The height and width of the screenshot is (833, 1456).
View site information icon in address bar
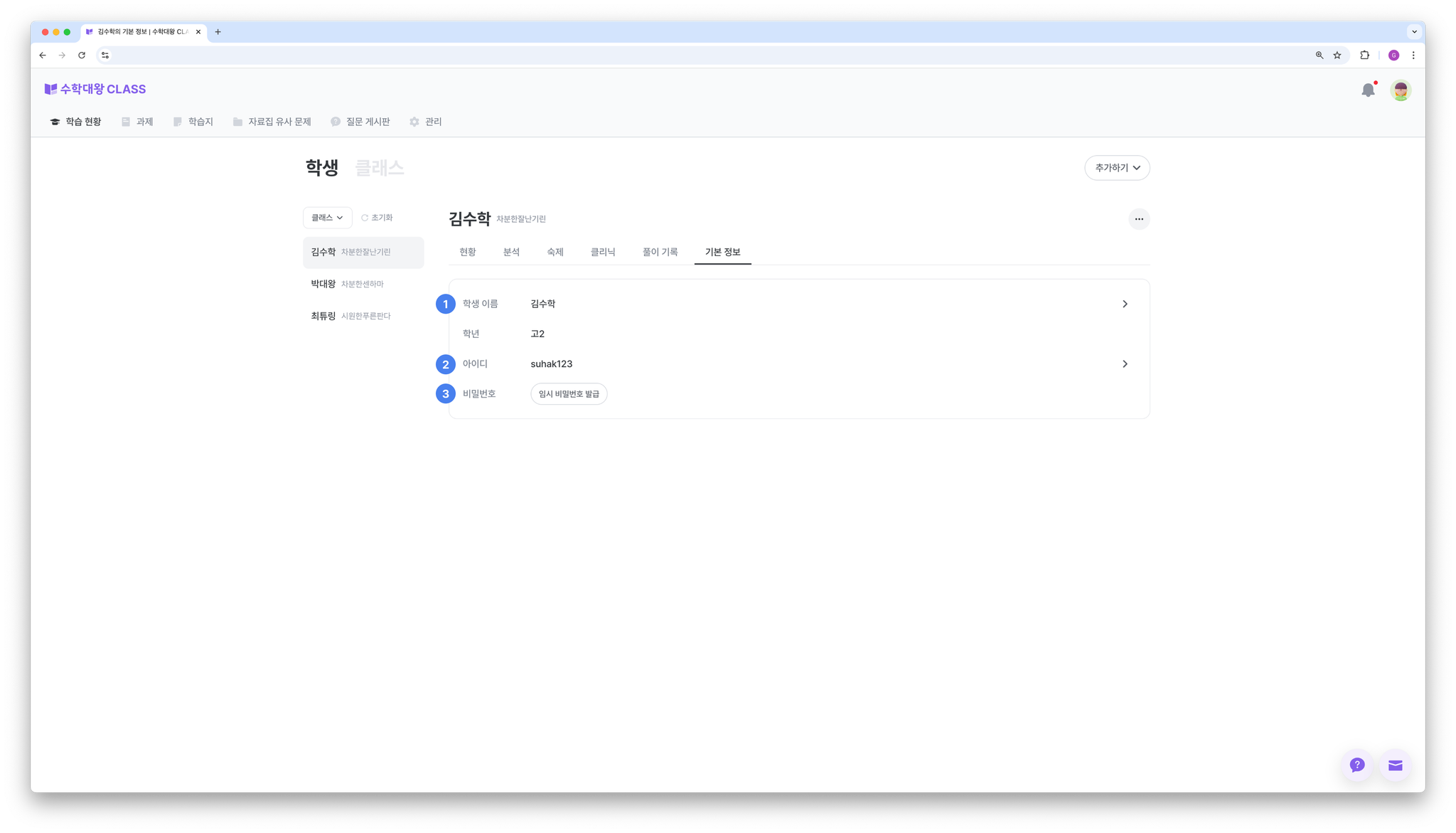click(105, 55)
